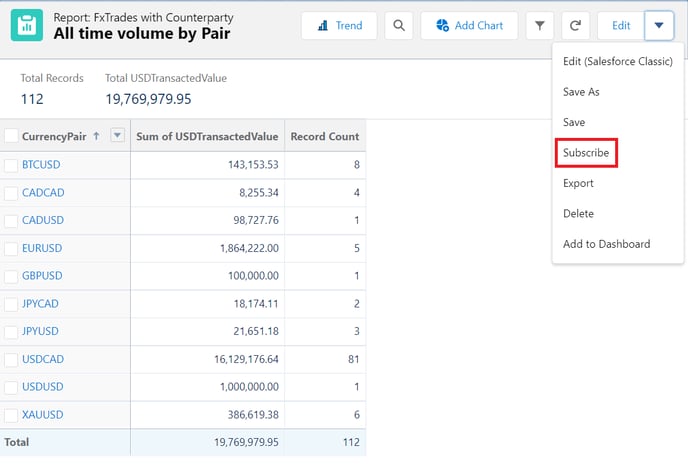
Task: Click the report icon beside the title
Action: click(27, 25)
